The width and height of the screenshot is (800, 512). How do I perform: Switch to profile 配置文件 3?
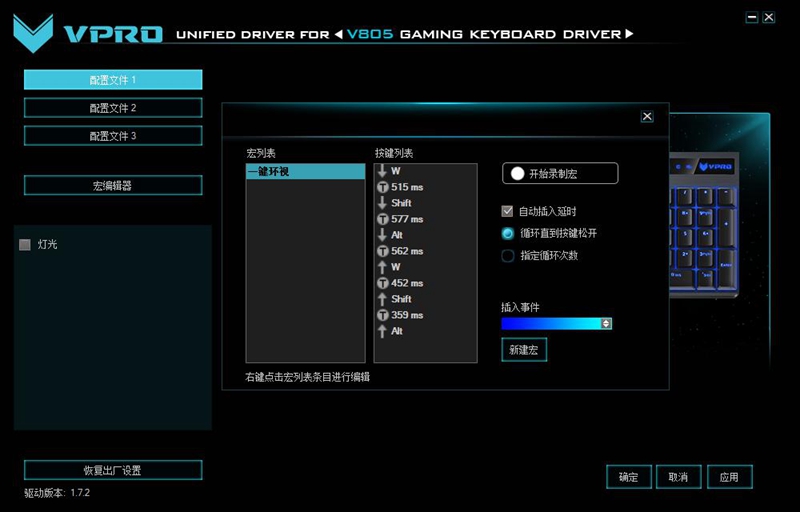113,136
